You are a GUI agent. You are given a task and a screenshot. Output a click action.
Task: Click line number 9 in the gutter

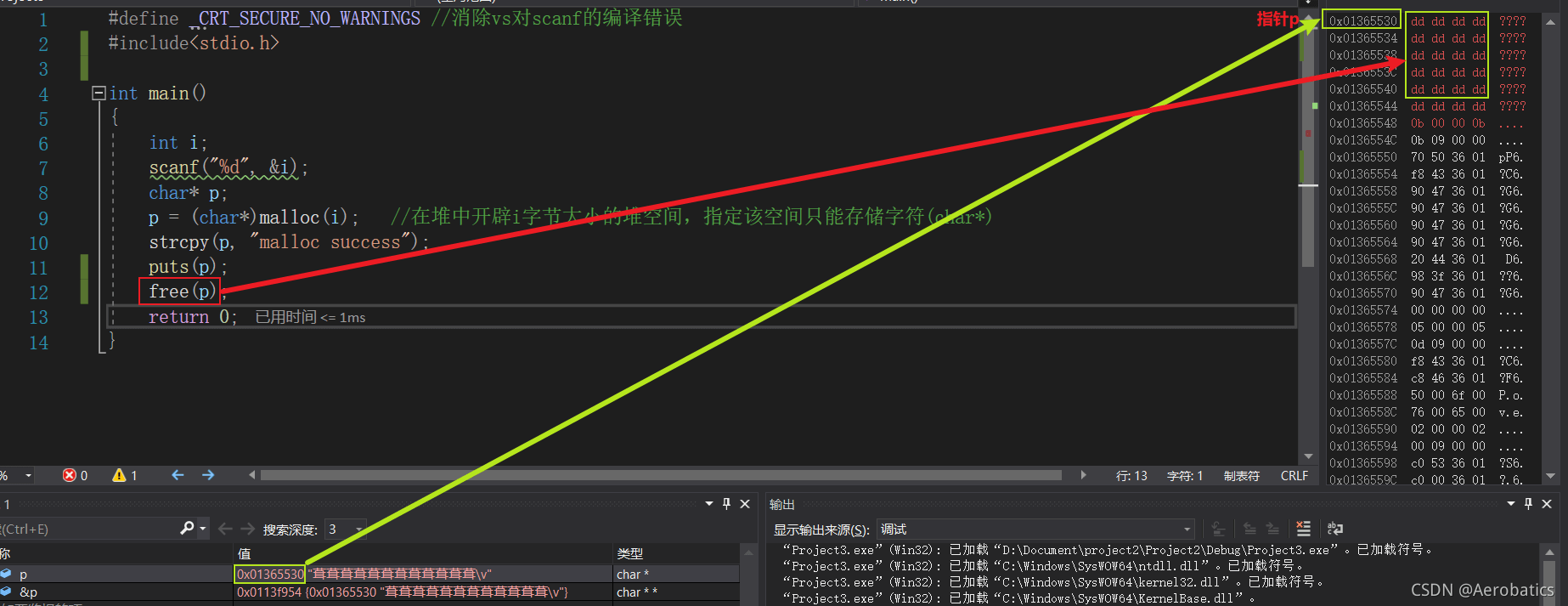(x=43, y=218)
